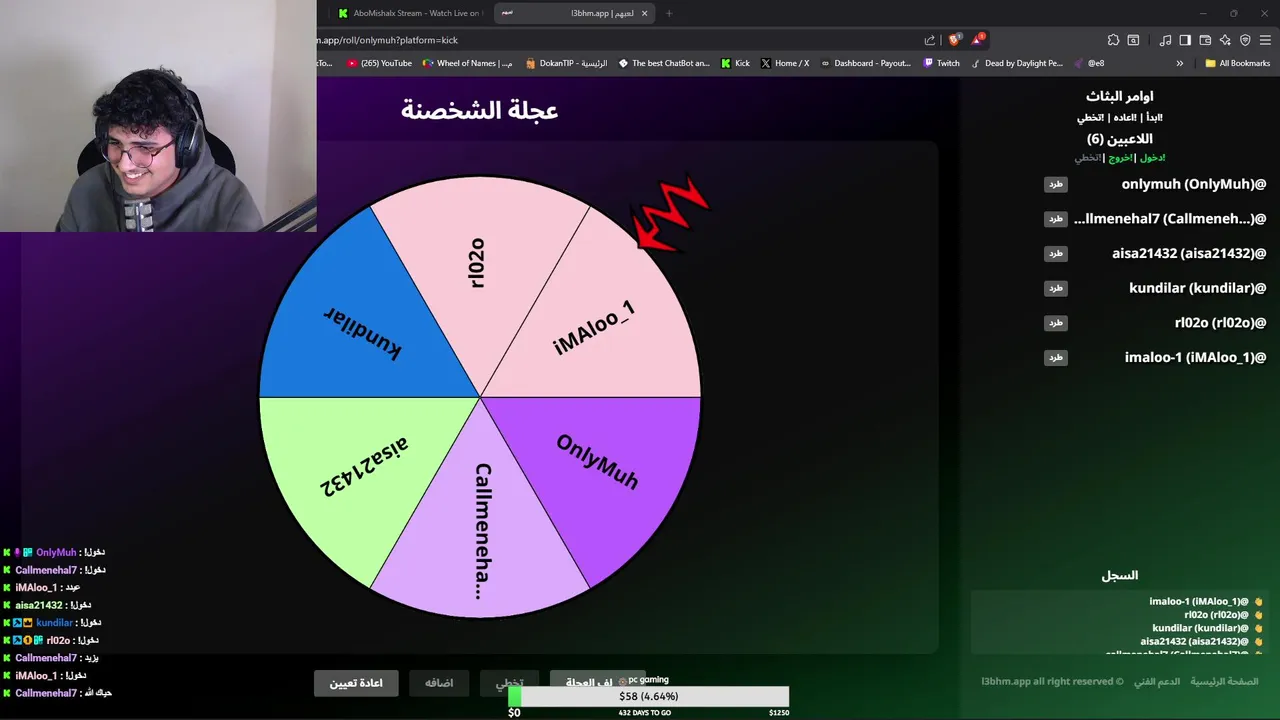Click imaloo-1 (iMAloo_1)@ player name
This screenshot has height=720, width=1280.
click(1195, 357)
